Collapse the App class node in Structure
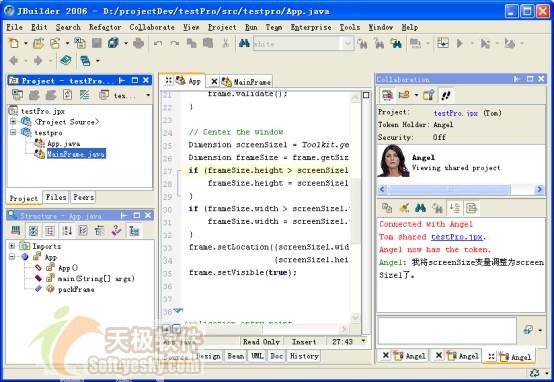The width and height of the screenshot is (554, 382). (x=12, y=257)
